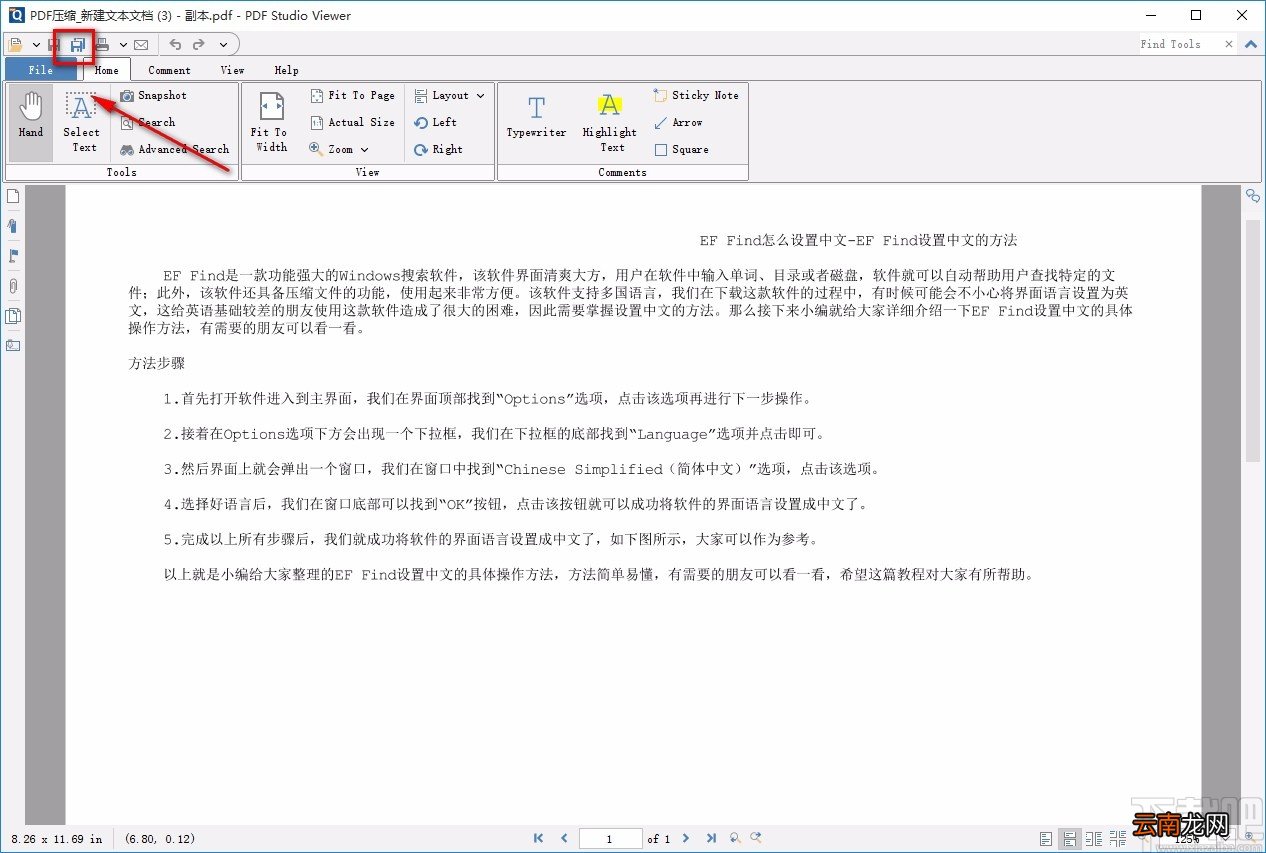Open the Zoom dropdown in ribbon
This screenshot has width=1266, height=853.
[339, 149]
